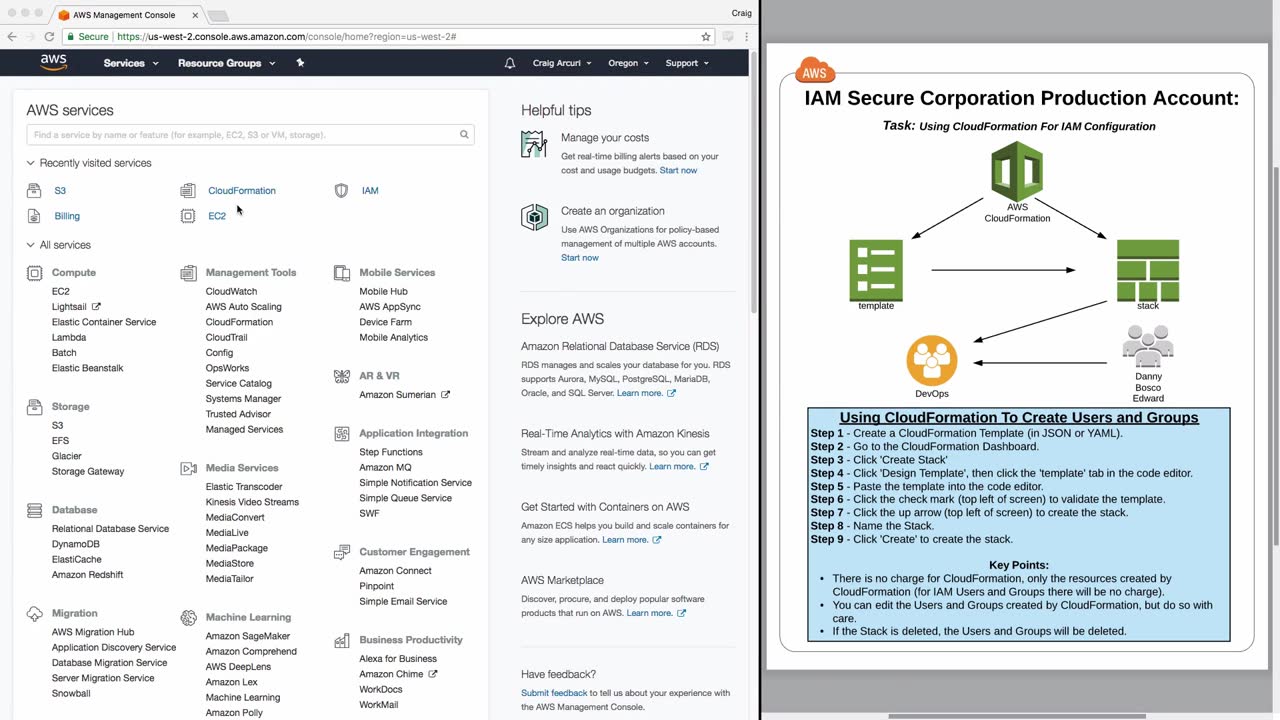The height and width of the screenshot is (720, 1280).
Task: Click the IAM shield icon
Action: (x=341, y=190)
